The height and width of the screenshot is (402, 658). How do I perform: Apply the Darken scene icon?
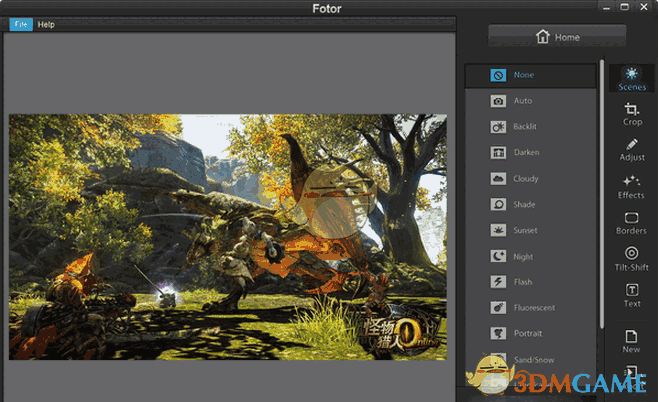[x=498, y=153]
